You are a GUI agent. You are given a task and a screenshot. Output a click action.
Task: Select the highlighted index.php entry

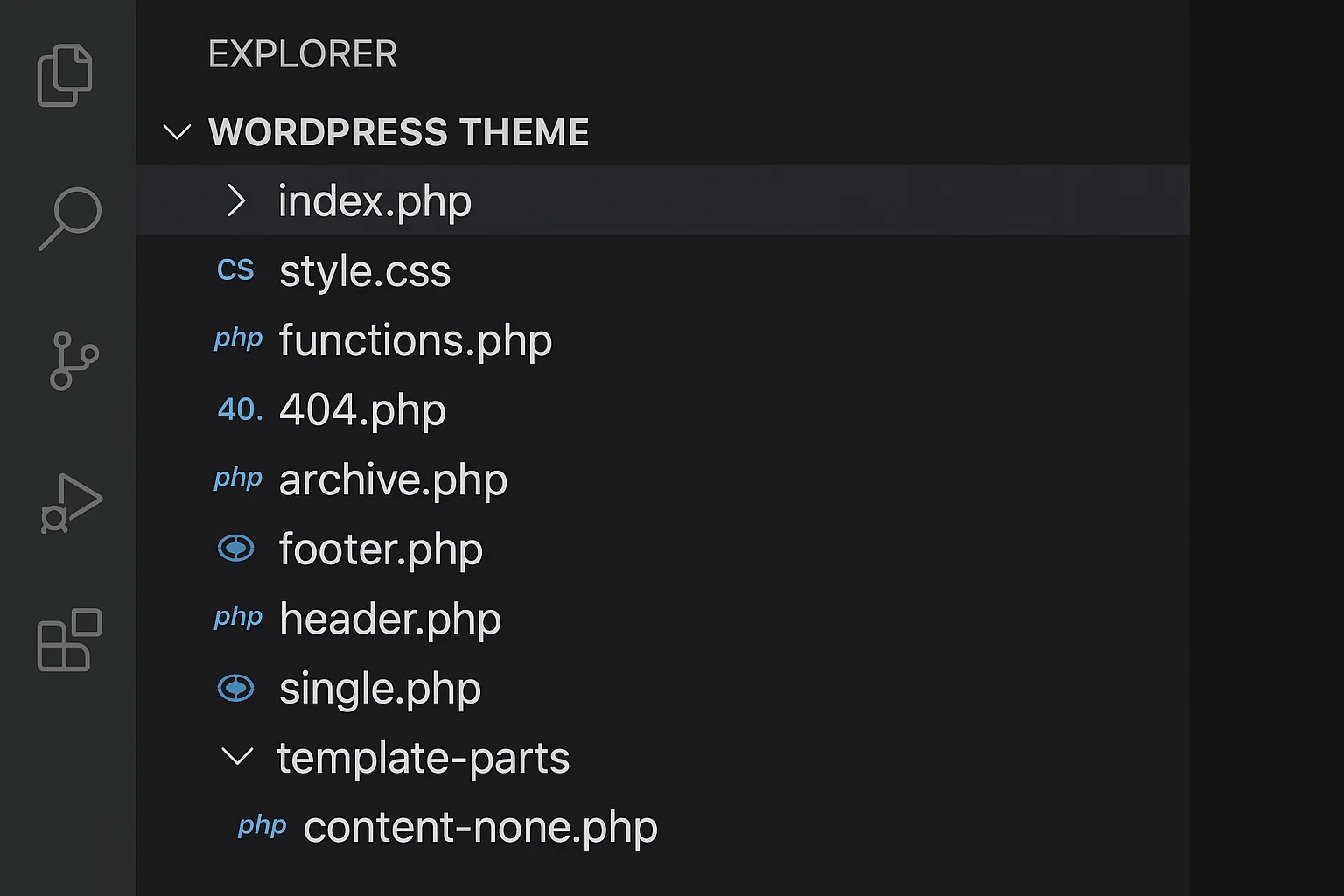point(374,201)
